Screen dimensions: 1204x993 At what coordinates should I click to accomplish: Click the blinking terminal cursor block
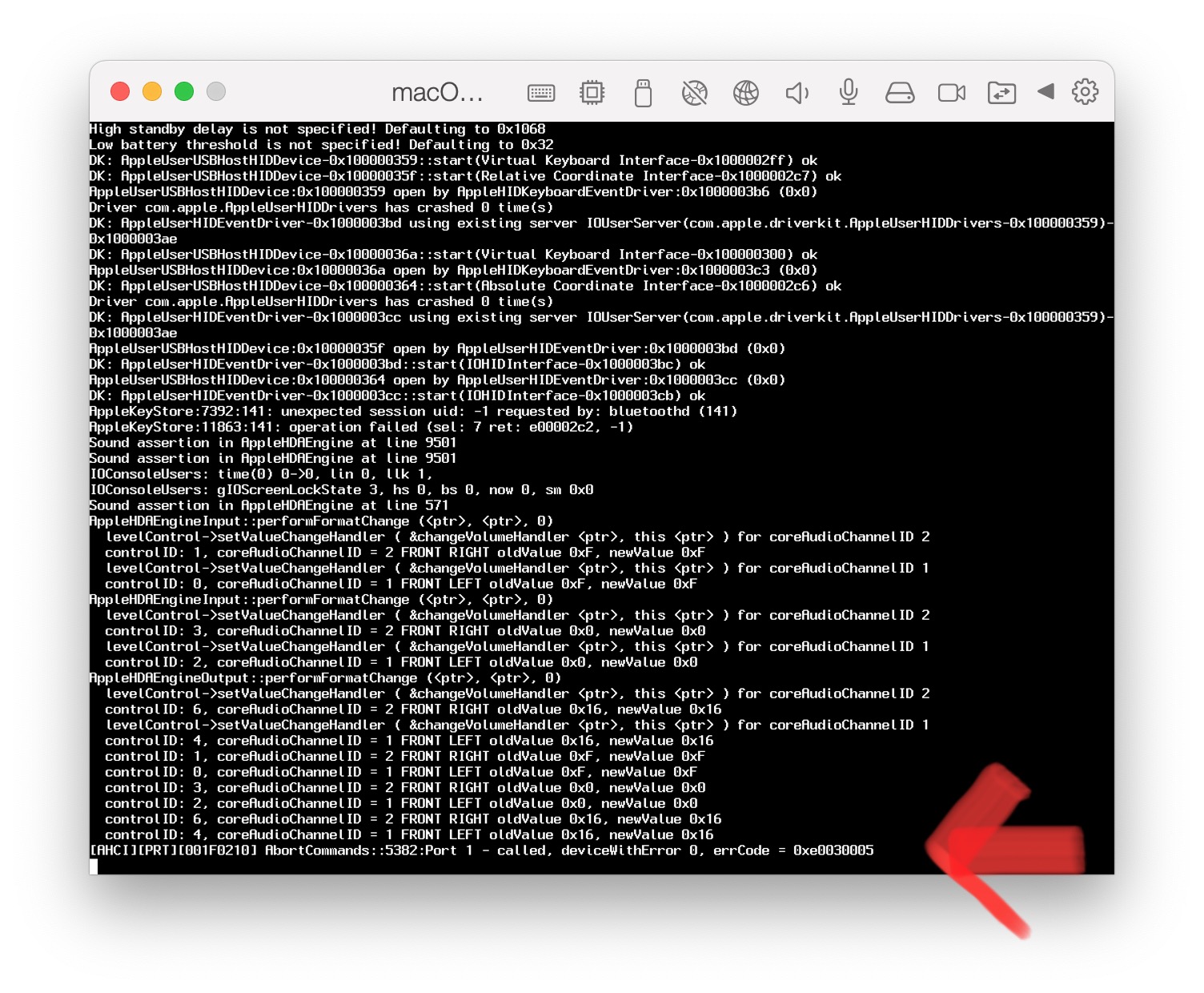94,866
